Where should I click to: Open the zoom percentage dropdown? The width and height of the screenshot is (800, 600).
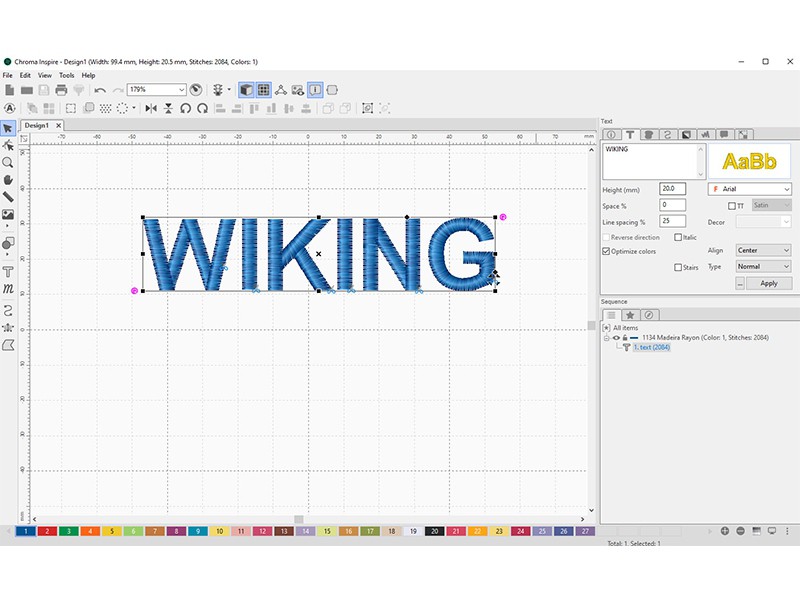[x=156, y=90]
